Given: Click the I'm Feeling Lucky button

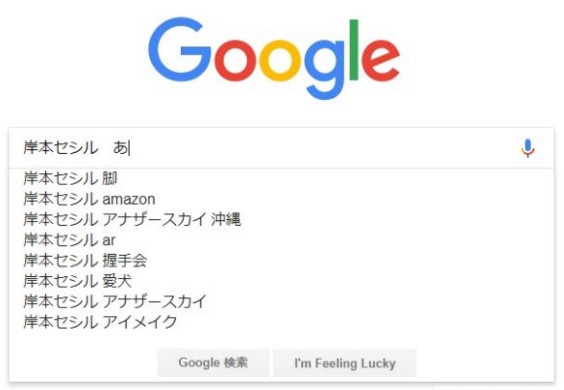Looking at the screenshot, I should 345,363.
